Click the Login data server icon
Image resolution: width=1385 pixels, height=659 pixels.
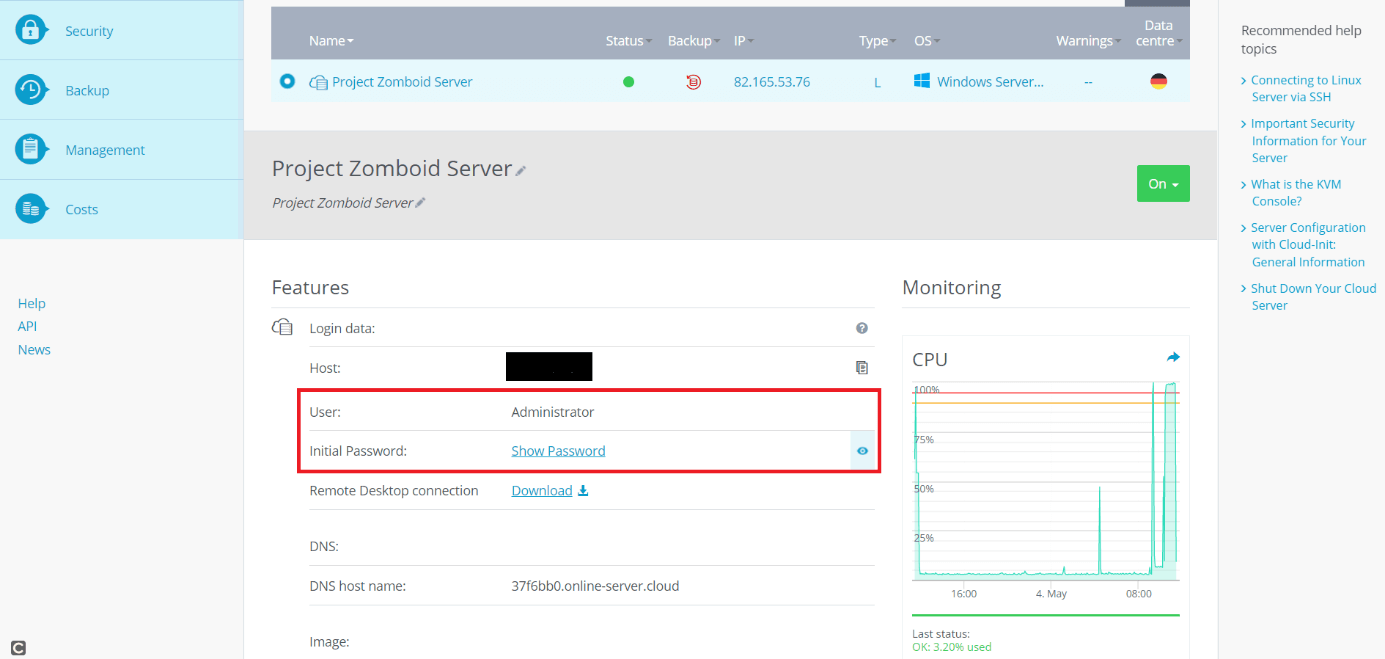tap(283, 327)
